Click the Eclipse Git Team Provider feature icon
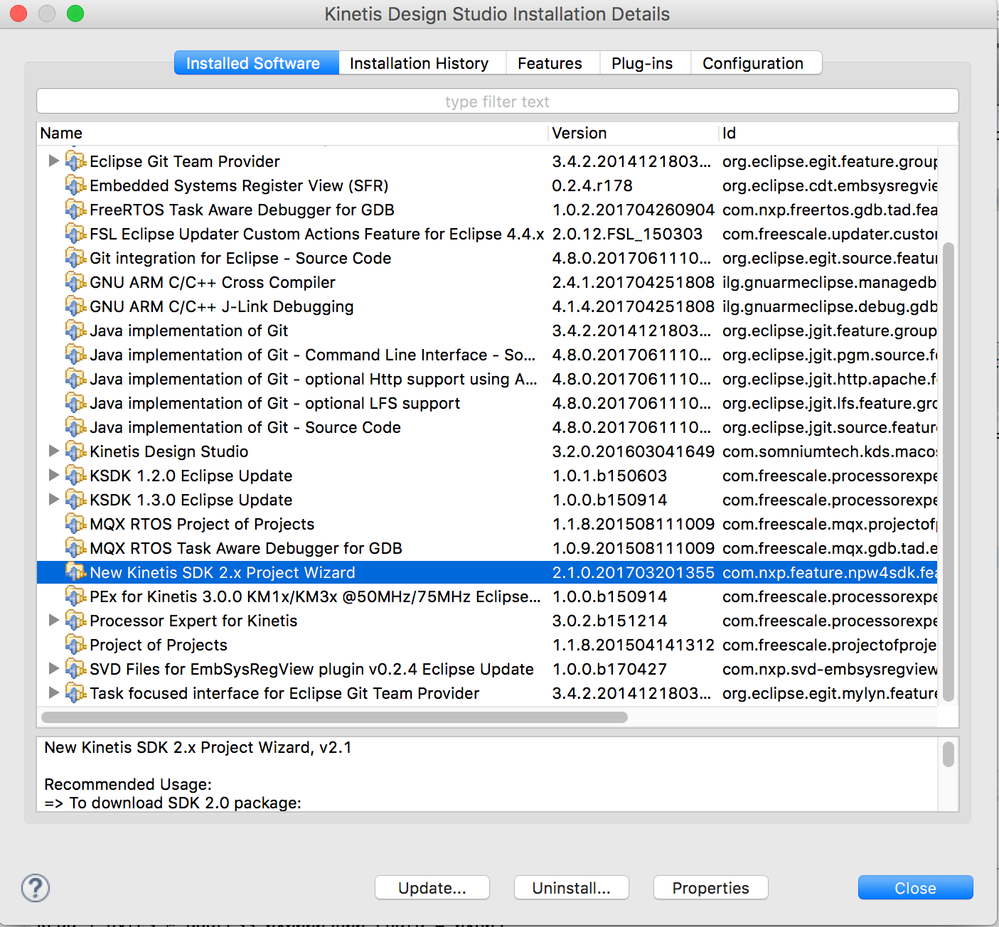 tap(75, 161)
